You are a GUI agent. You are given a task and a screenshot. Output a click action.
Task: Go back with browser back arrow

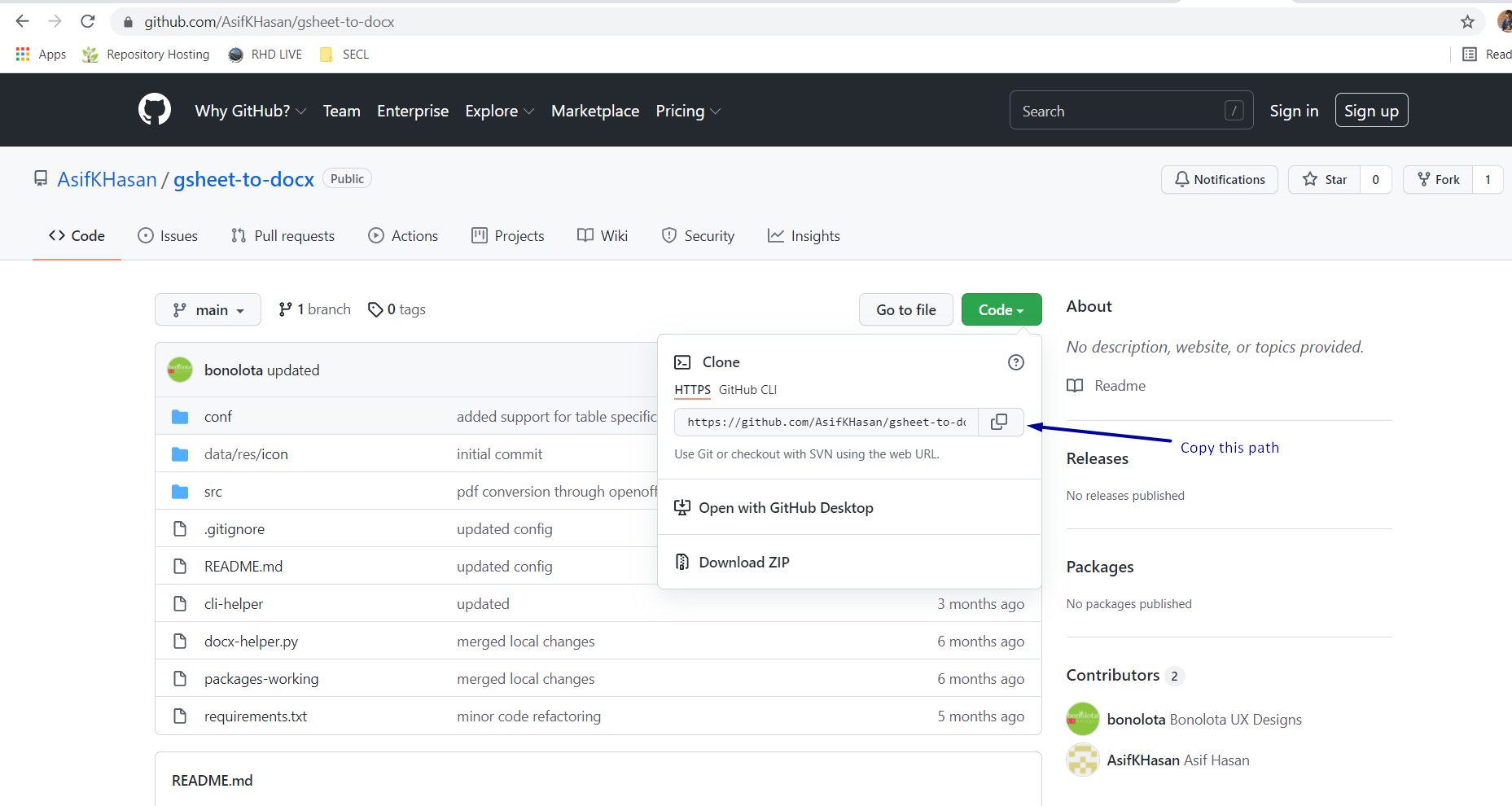coord(23,22)
